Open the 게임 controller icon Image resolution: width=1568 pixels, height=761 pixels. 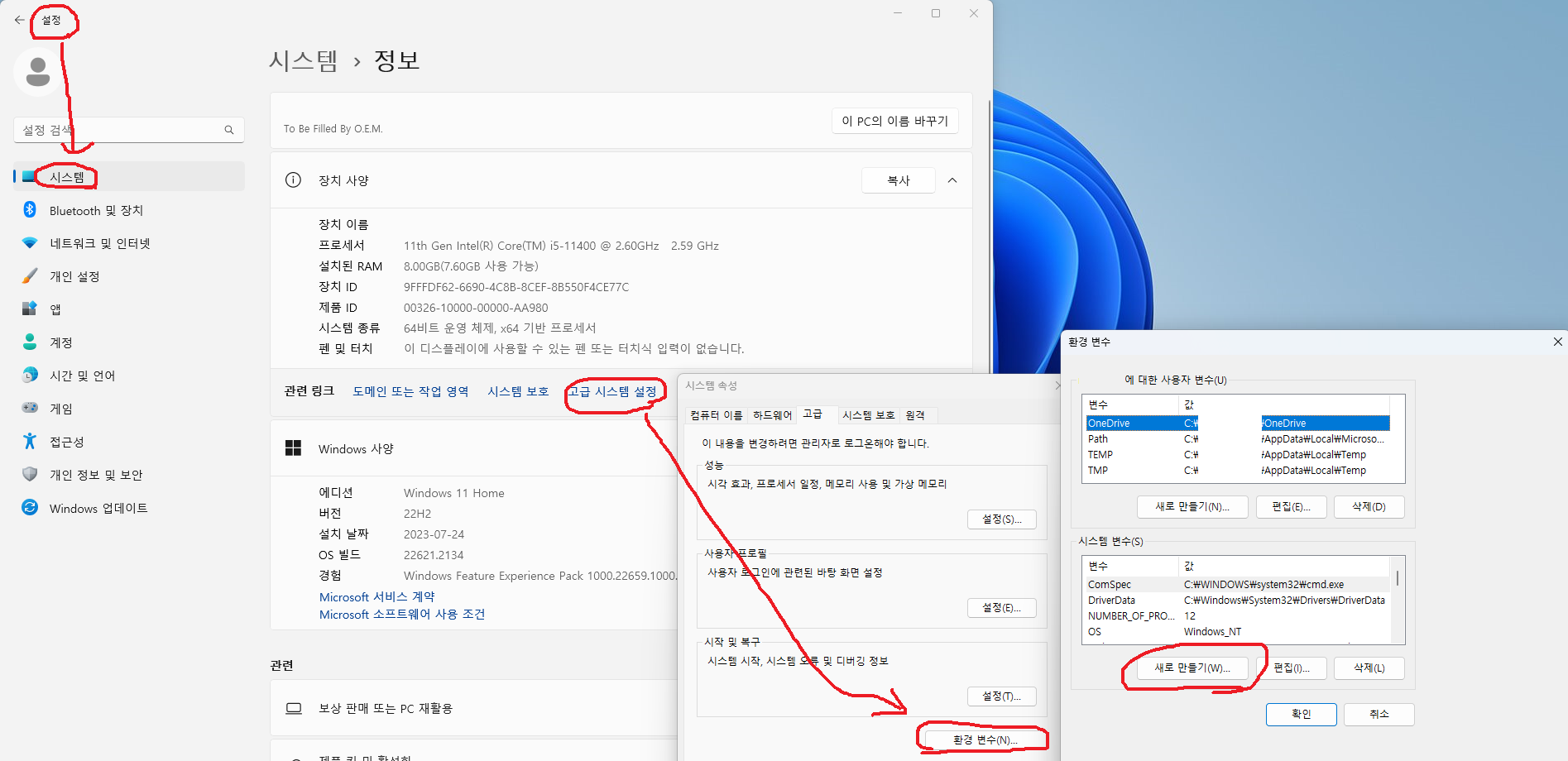click(x=30, y=408)
